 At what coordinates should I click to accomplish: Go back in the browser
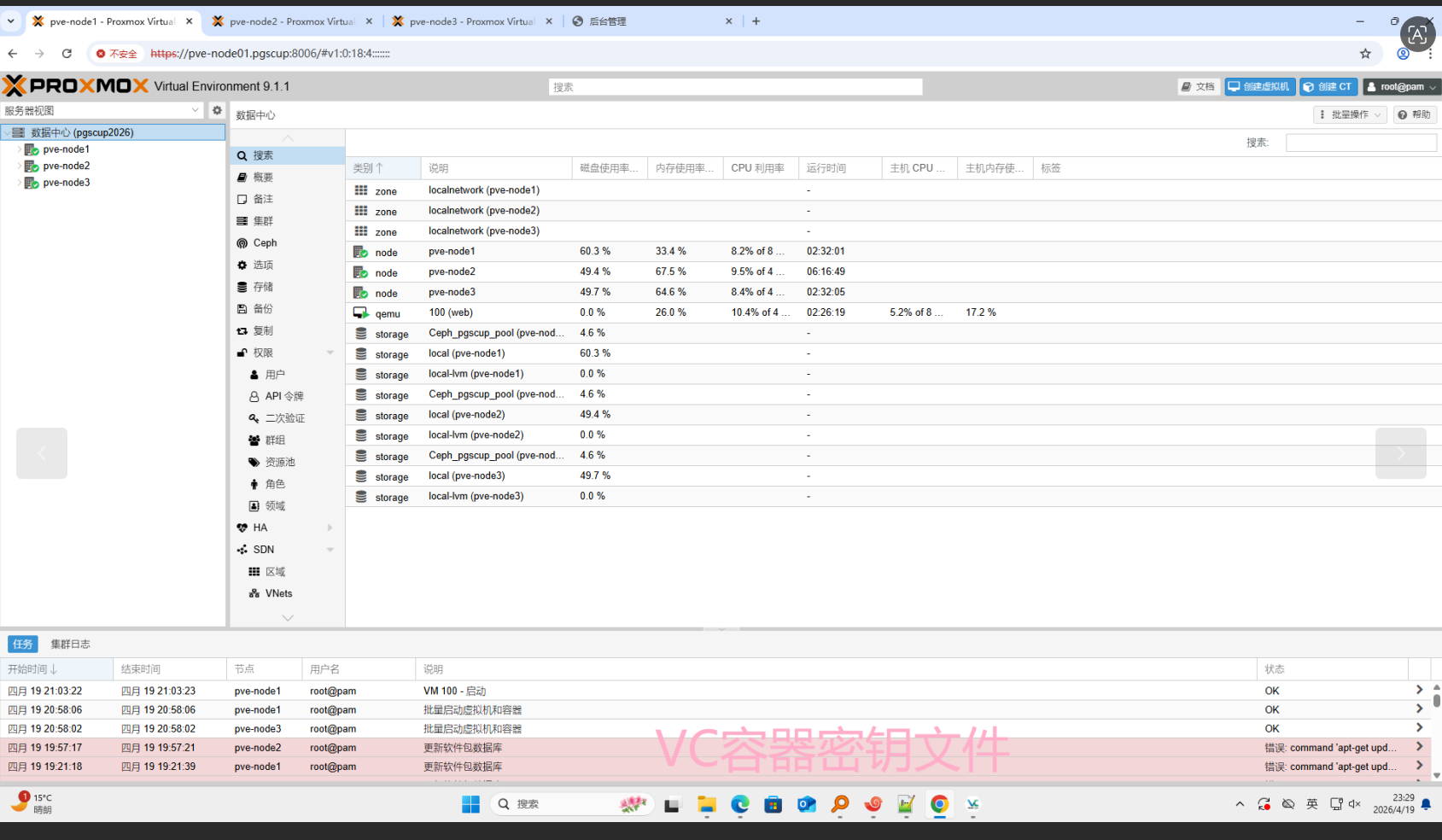13,53
